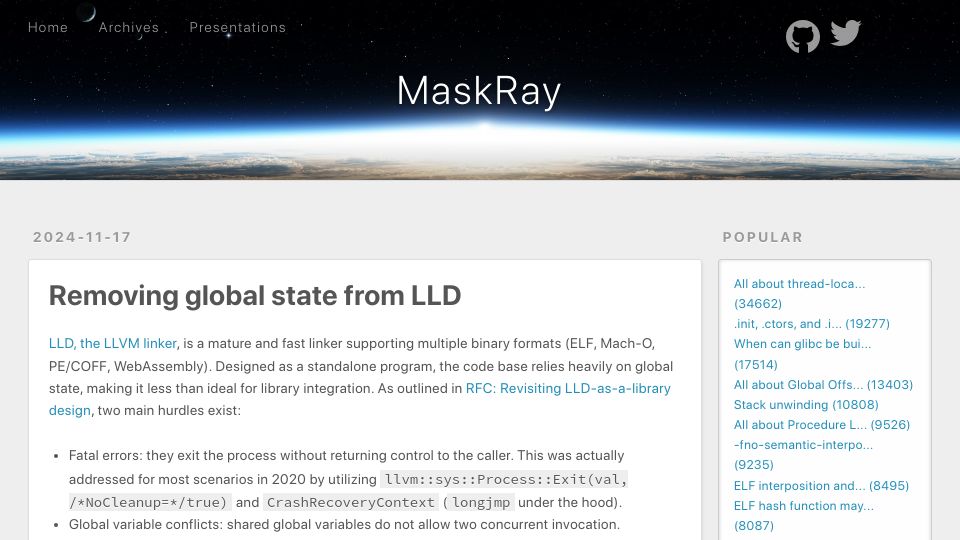The width and height of the screenshot is (960, 540).
Task: Follow the LLD, the LLVM linker link
Action: 113,343
